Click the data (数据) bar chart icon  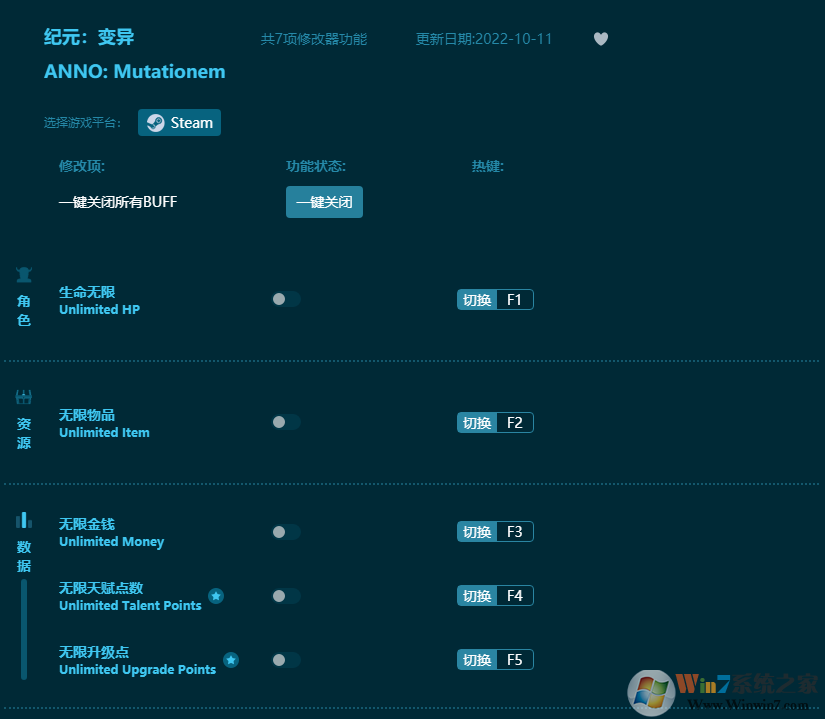[24, 520]
